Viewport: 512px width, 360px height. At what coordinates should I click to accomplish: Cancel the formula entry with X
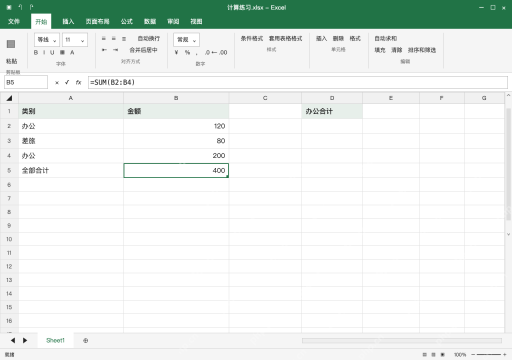57,82
